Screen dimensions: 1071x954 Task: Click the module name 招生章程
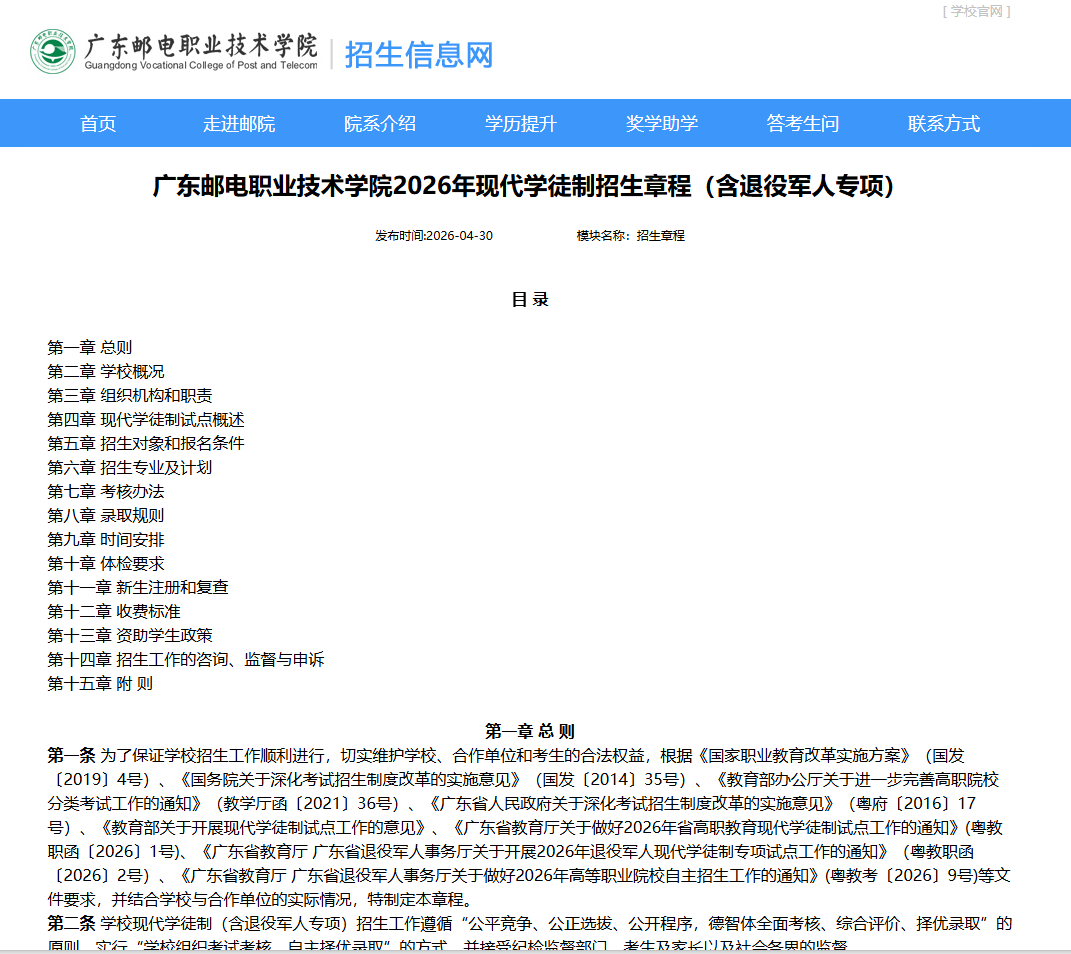(660, 236)
